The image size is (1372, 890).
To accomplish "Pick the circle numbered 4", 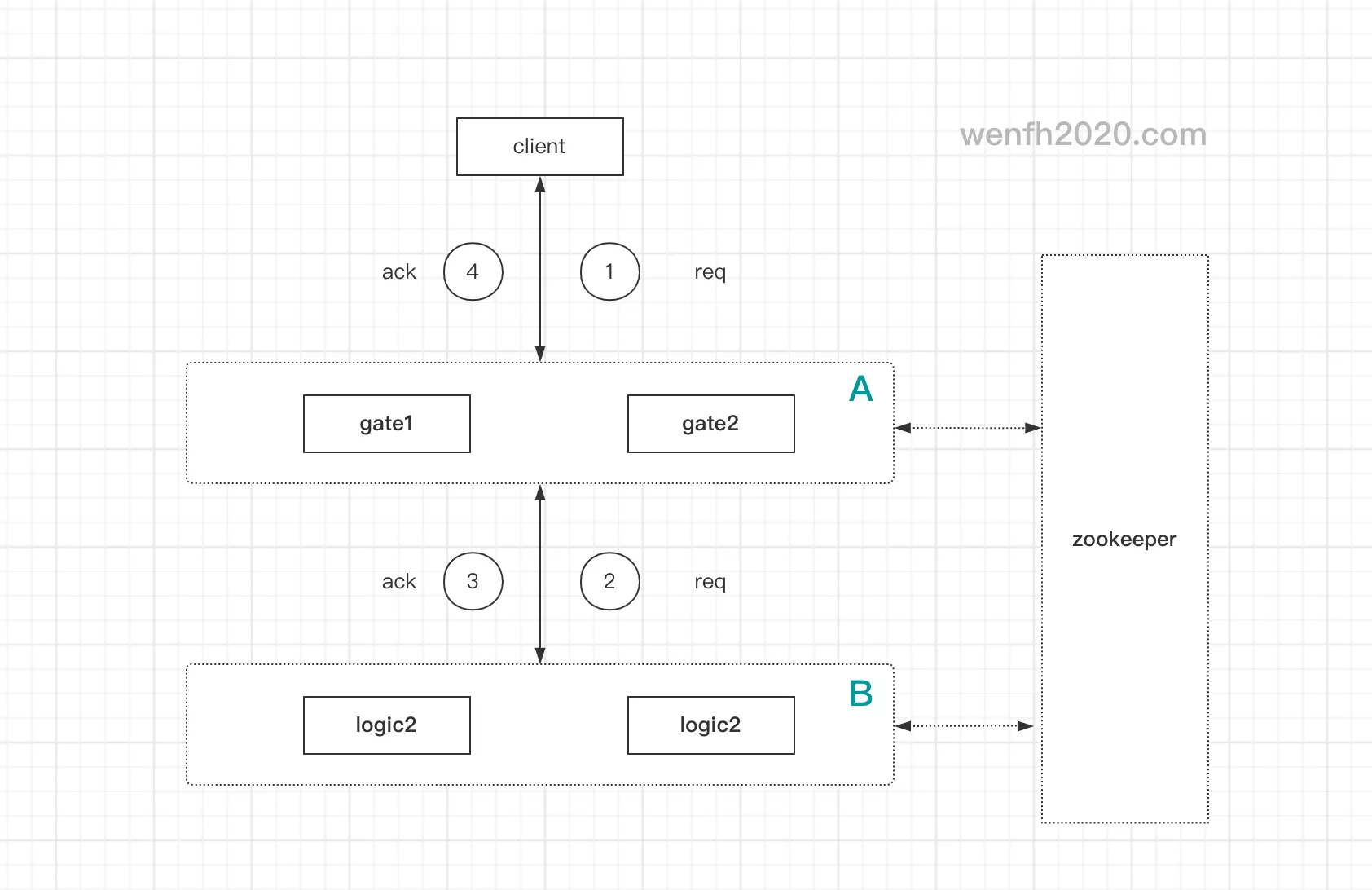I will [x=473, y=271].
